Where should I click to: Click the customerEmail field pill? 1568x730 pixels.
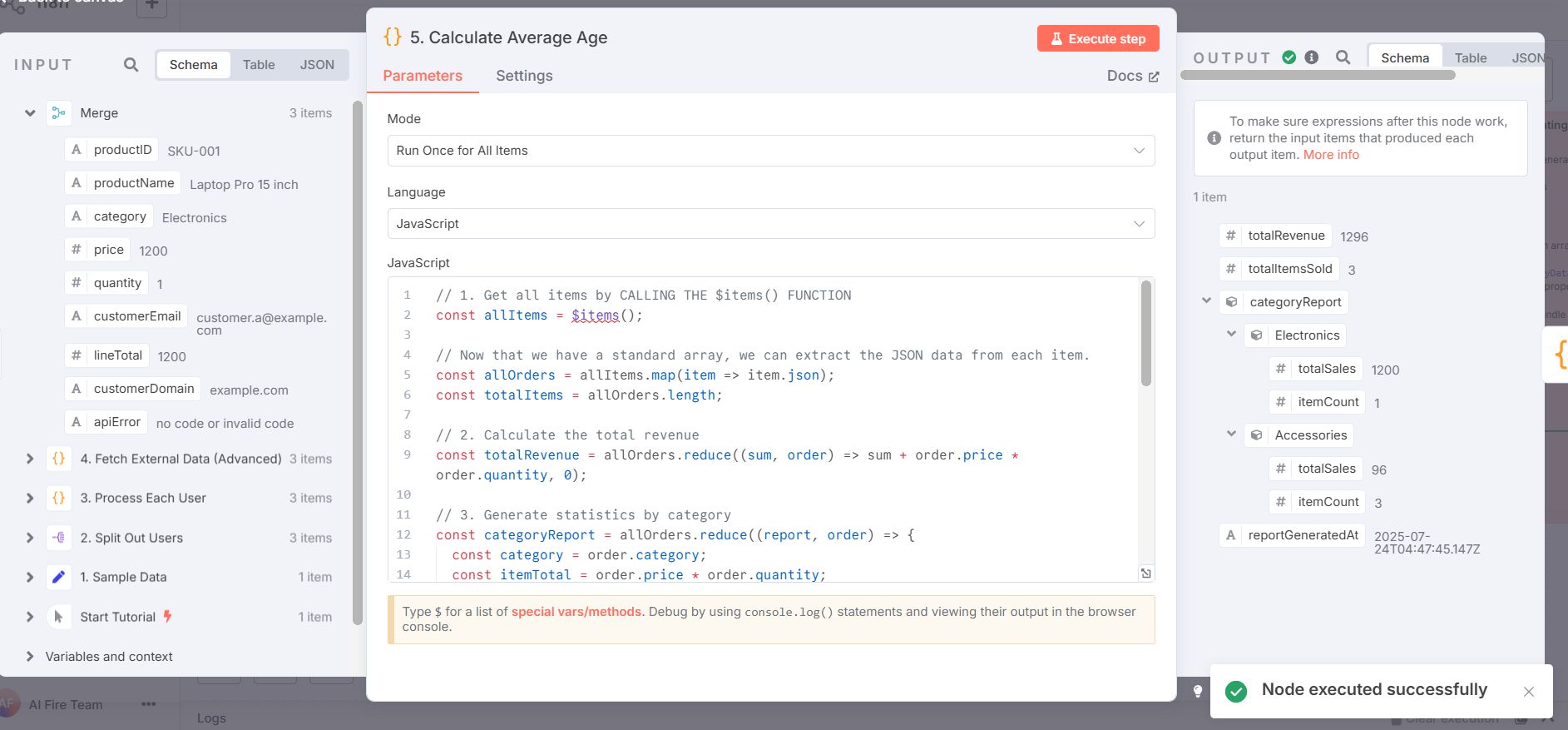click(x=126, y=316)
